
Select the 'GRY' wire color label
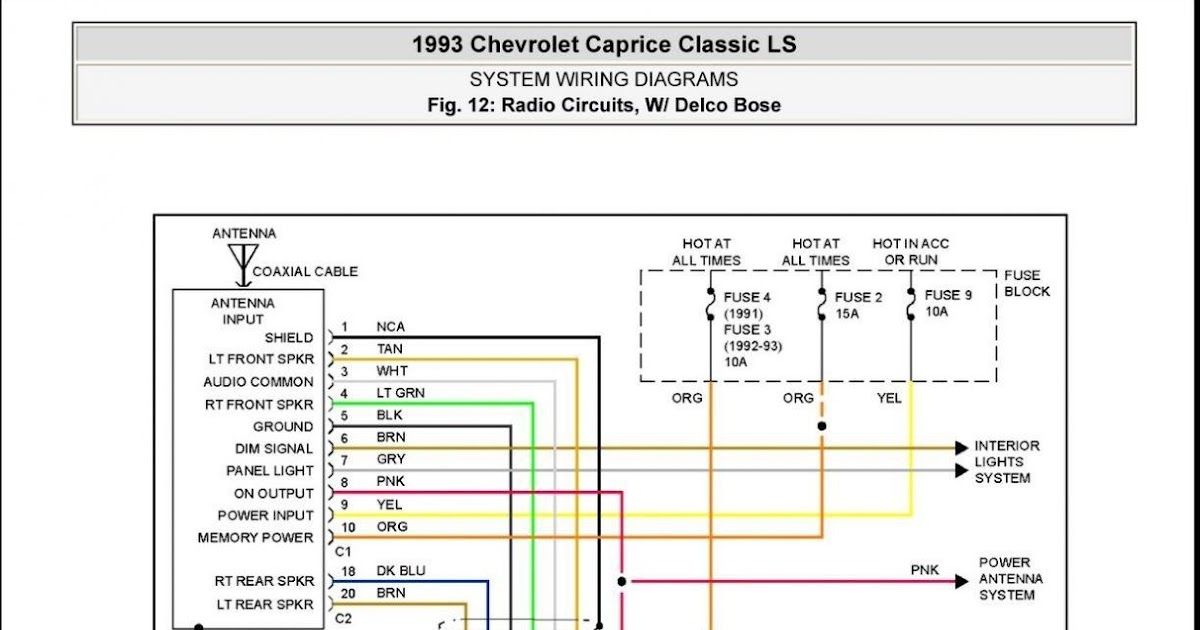[x=391, y=460]
